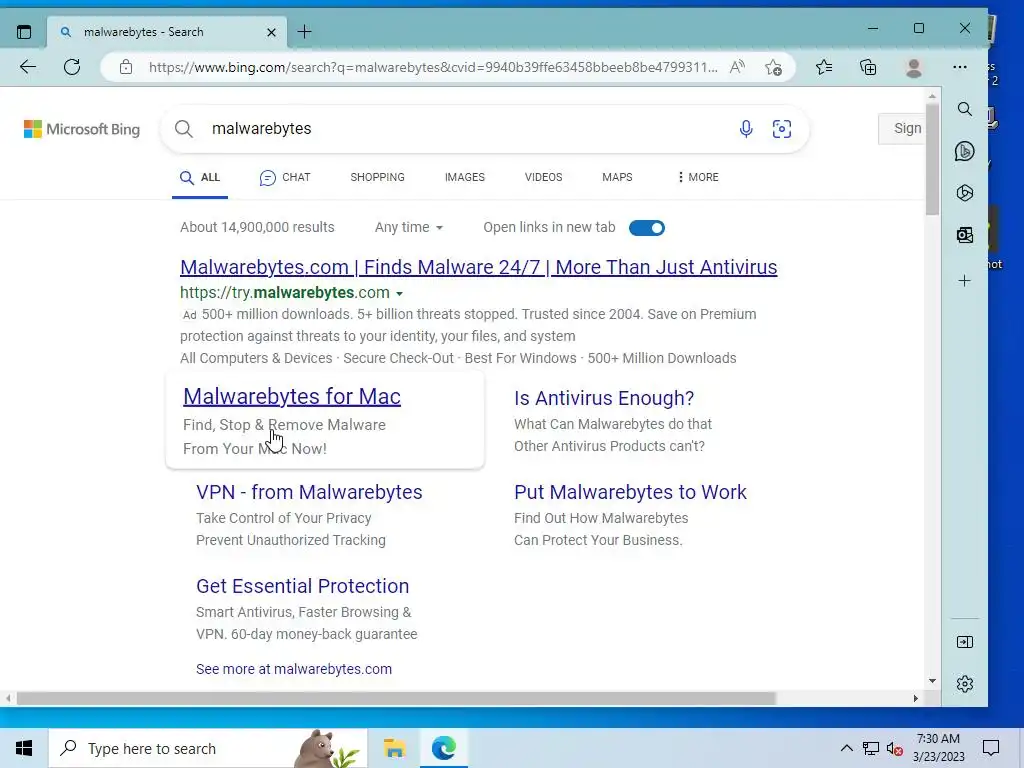Open Get Essential Protection link

pos(302,586)
